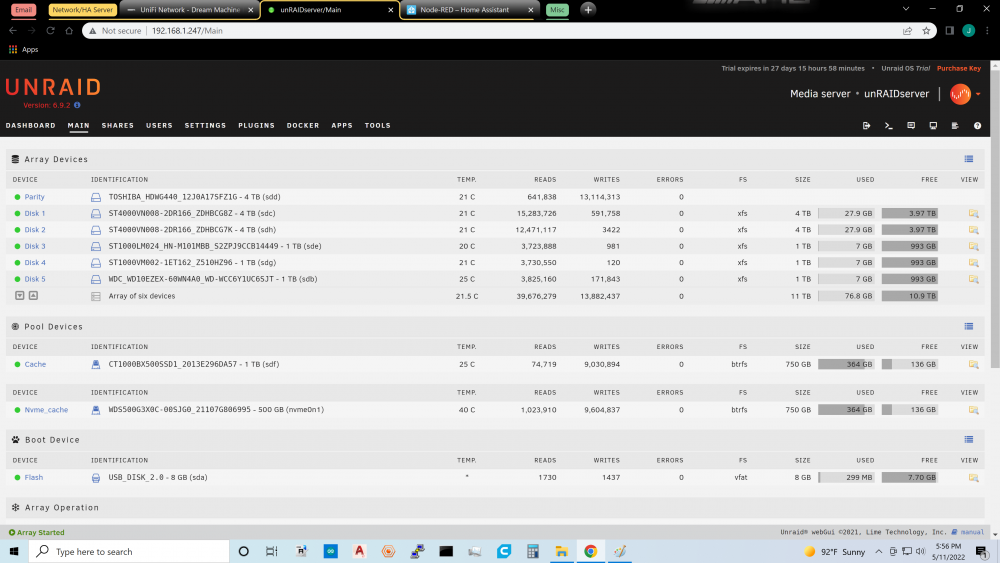
Task: Browse Flash device folder view icon
Action: (x=973, y=478)
